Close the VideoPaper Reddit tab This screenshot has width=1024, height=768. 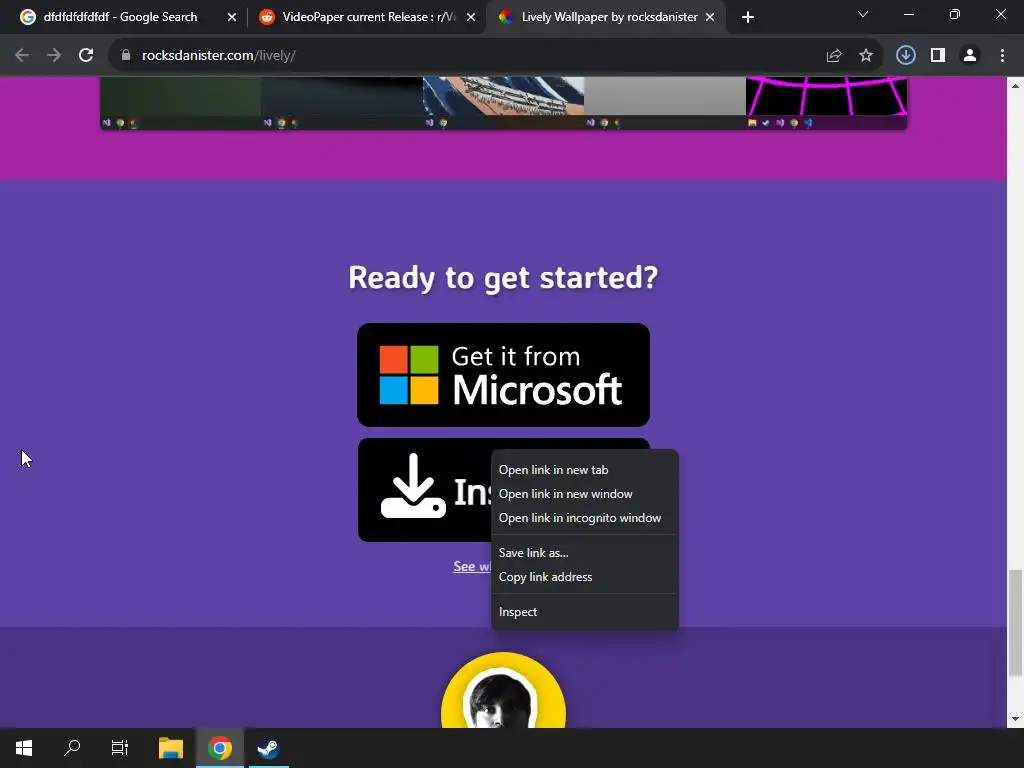471,17
